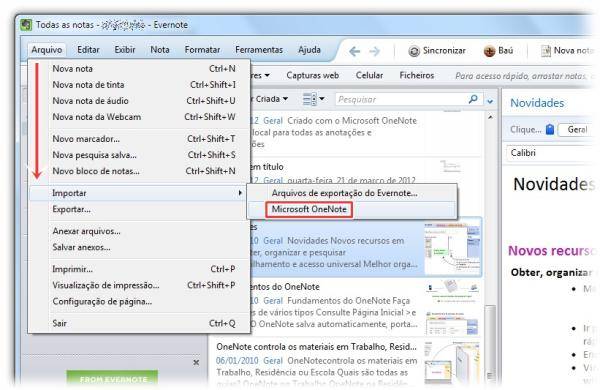The image size is (600, 390).
Task: Open the Exibir menu
Action: 125,50
